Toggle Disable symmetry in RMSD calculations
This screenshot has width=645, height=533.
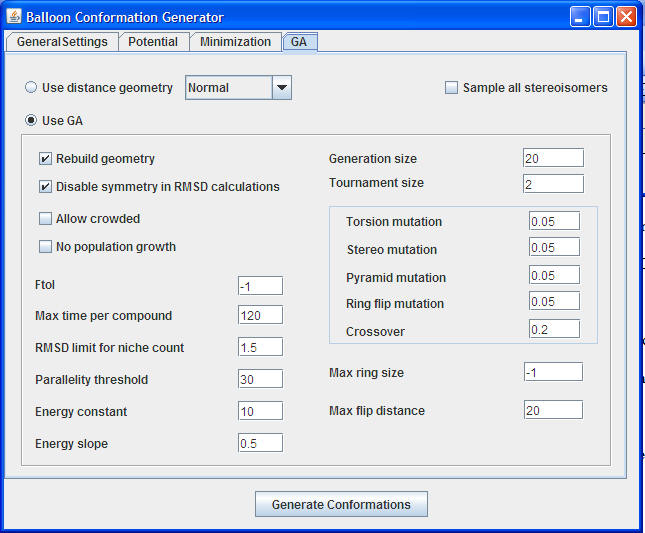click(46, 187)
